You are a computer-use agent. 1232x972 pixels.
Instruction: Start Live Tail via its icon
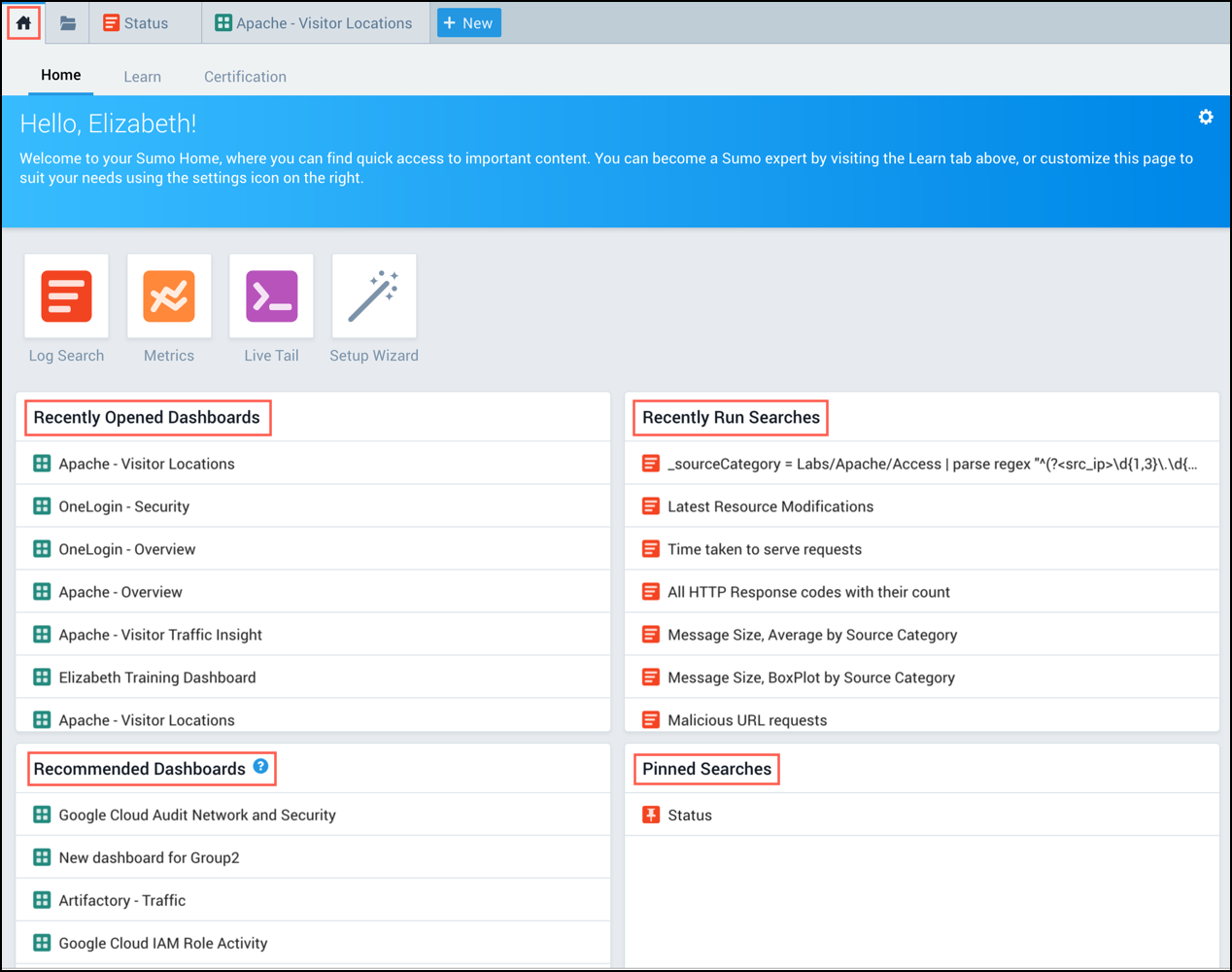click(x=271, y=296)
